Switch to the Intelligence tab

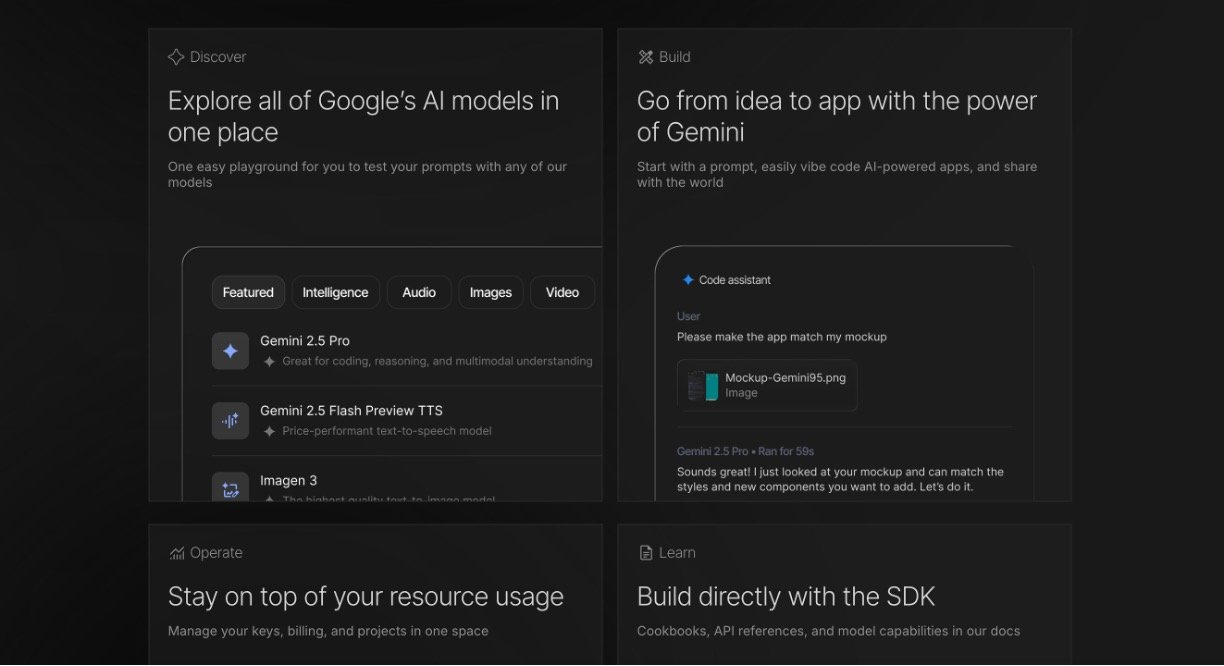335,293
